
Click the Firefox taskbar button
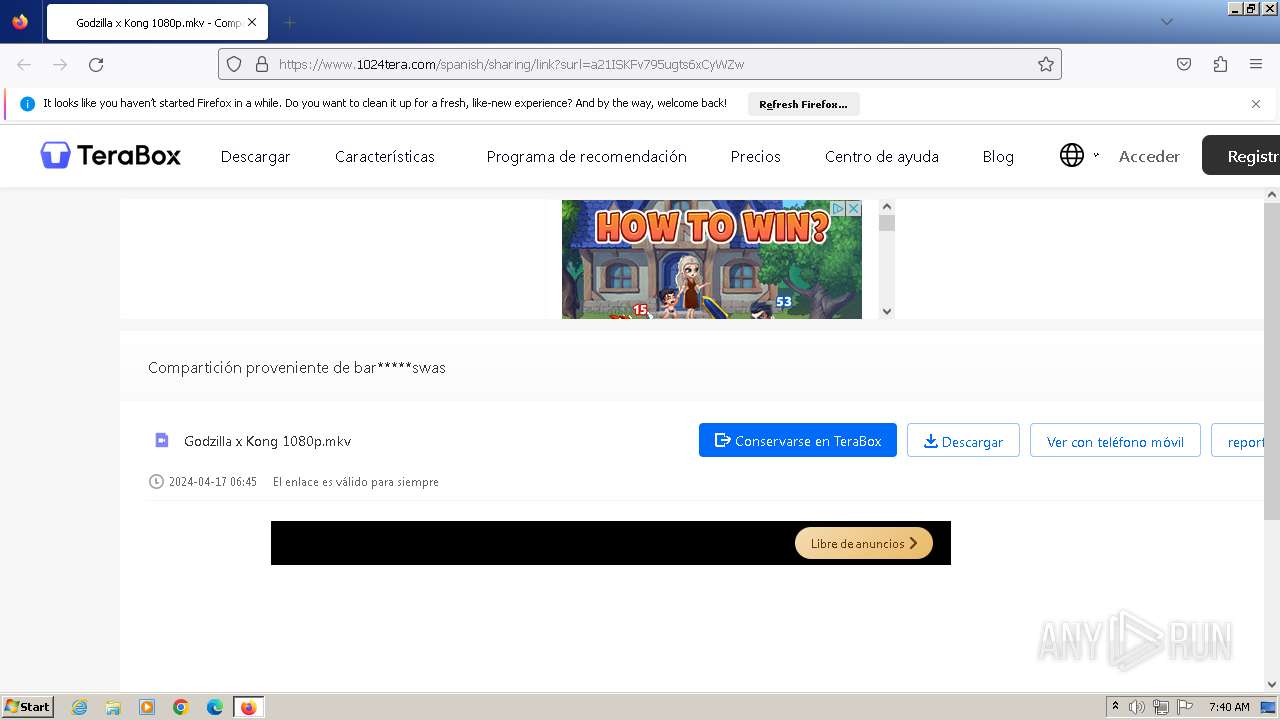point(248,707)
